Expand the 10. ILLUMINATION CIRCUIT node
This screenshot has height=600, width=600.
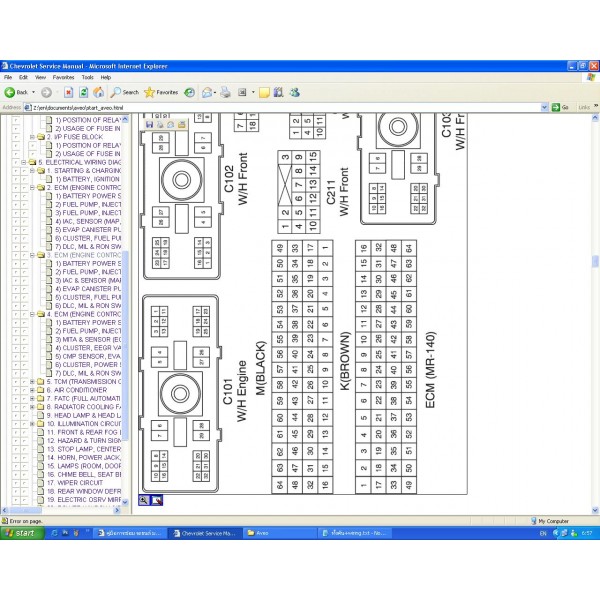tap(33, 424)
